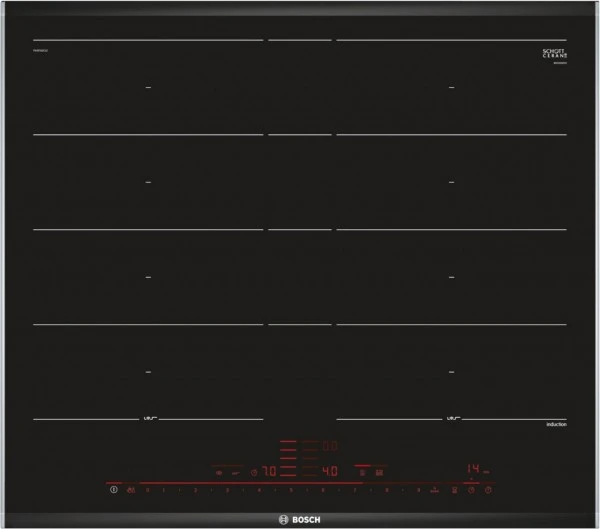Select the right zone display showing 4.0
Viewport: 600px width, 529px height.
coord(330,471)
